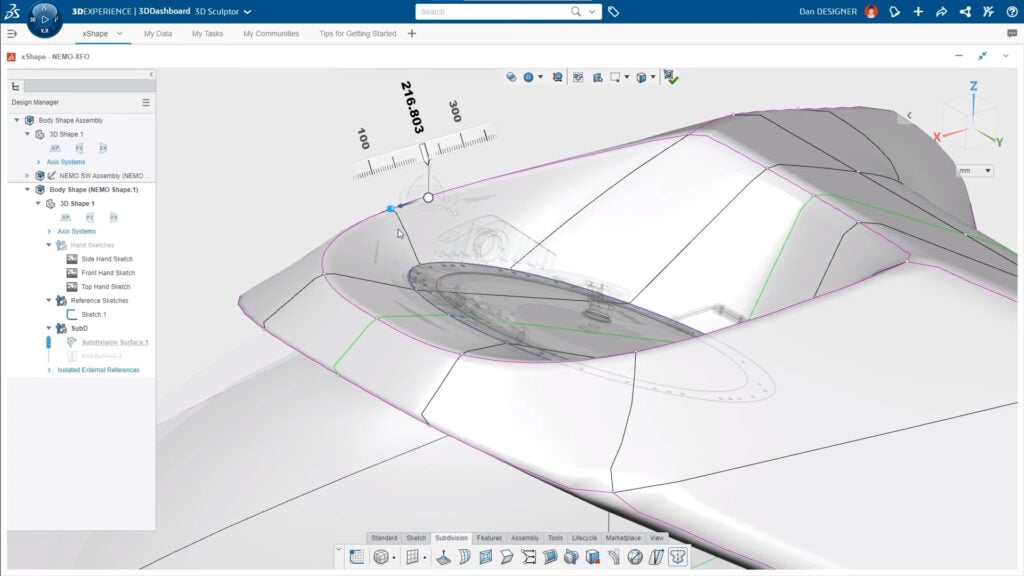Toggle visibility of the Front Hand Sketch
Viewport: 1024px width, 576px height.
(x=72, y=272)
